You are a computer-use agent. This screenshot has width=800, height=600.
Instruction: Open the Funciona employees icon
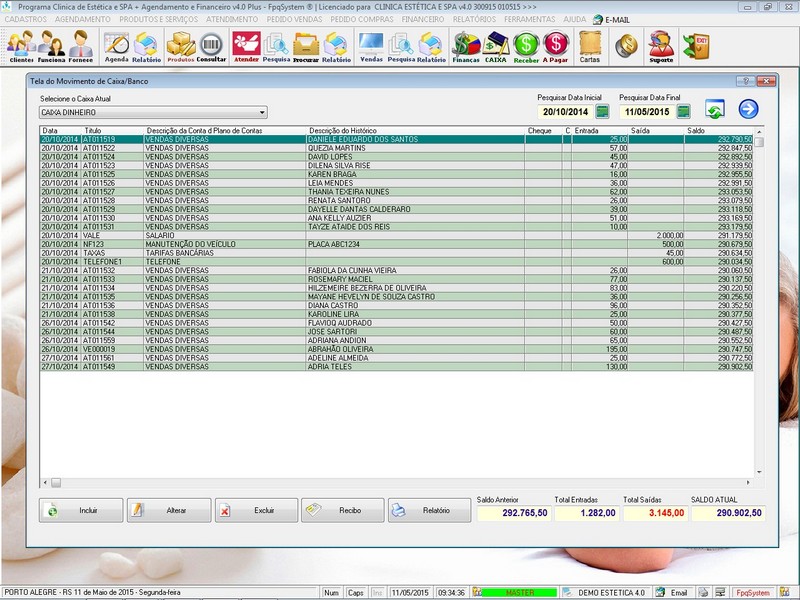[x=51, y=46]
